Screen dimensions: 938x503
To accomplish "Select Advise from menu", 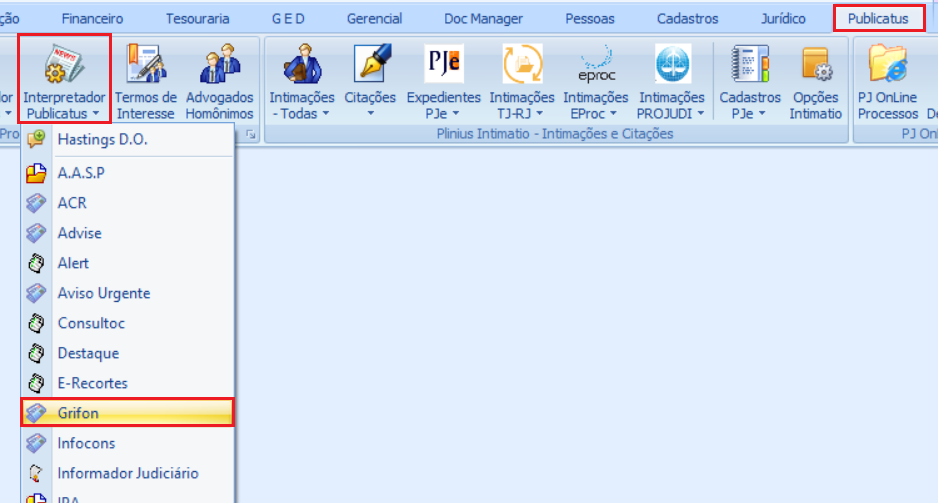I will [127, 233].
